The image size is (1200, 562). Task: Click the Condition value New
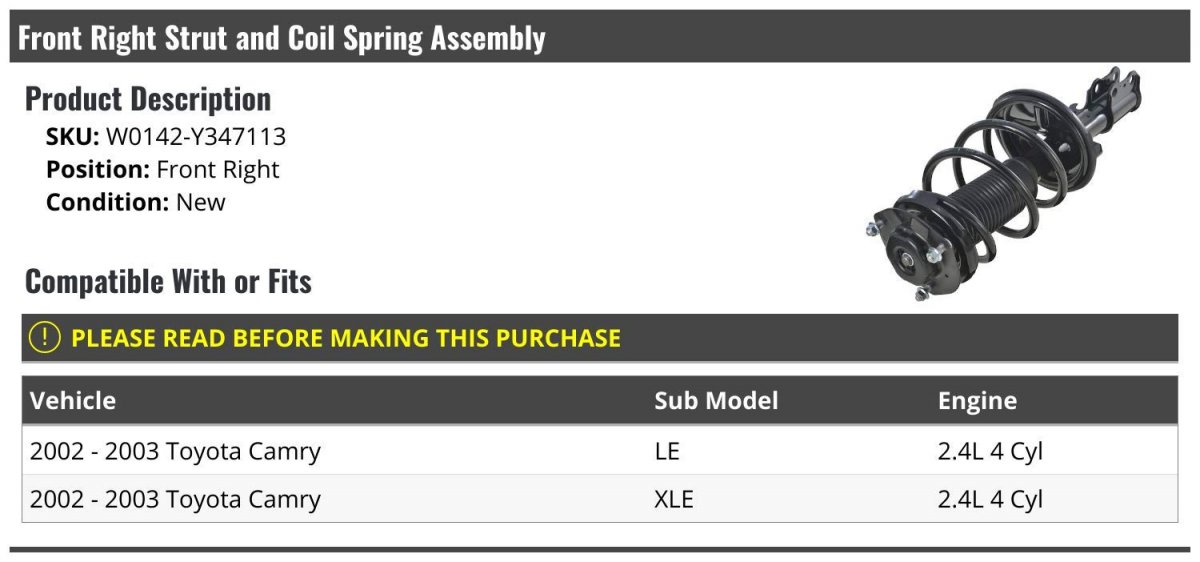tap(201, 202)
